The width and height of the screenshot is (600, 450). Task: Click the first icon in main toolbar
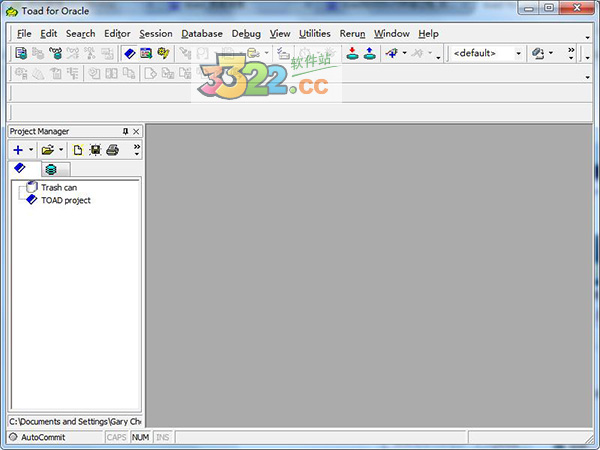coord(21,53)
